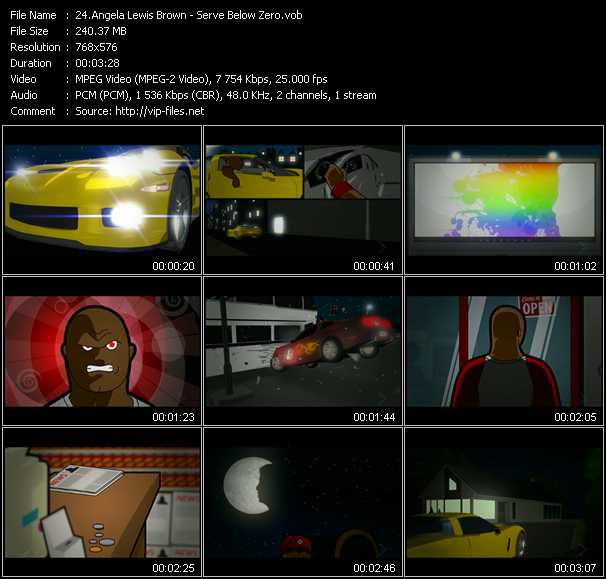This screenshot has width=606, height=579.
Task: Click the timestamp '00:01:02'
Action: [x=575, y=266]
